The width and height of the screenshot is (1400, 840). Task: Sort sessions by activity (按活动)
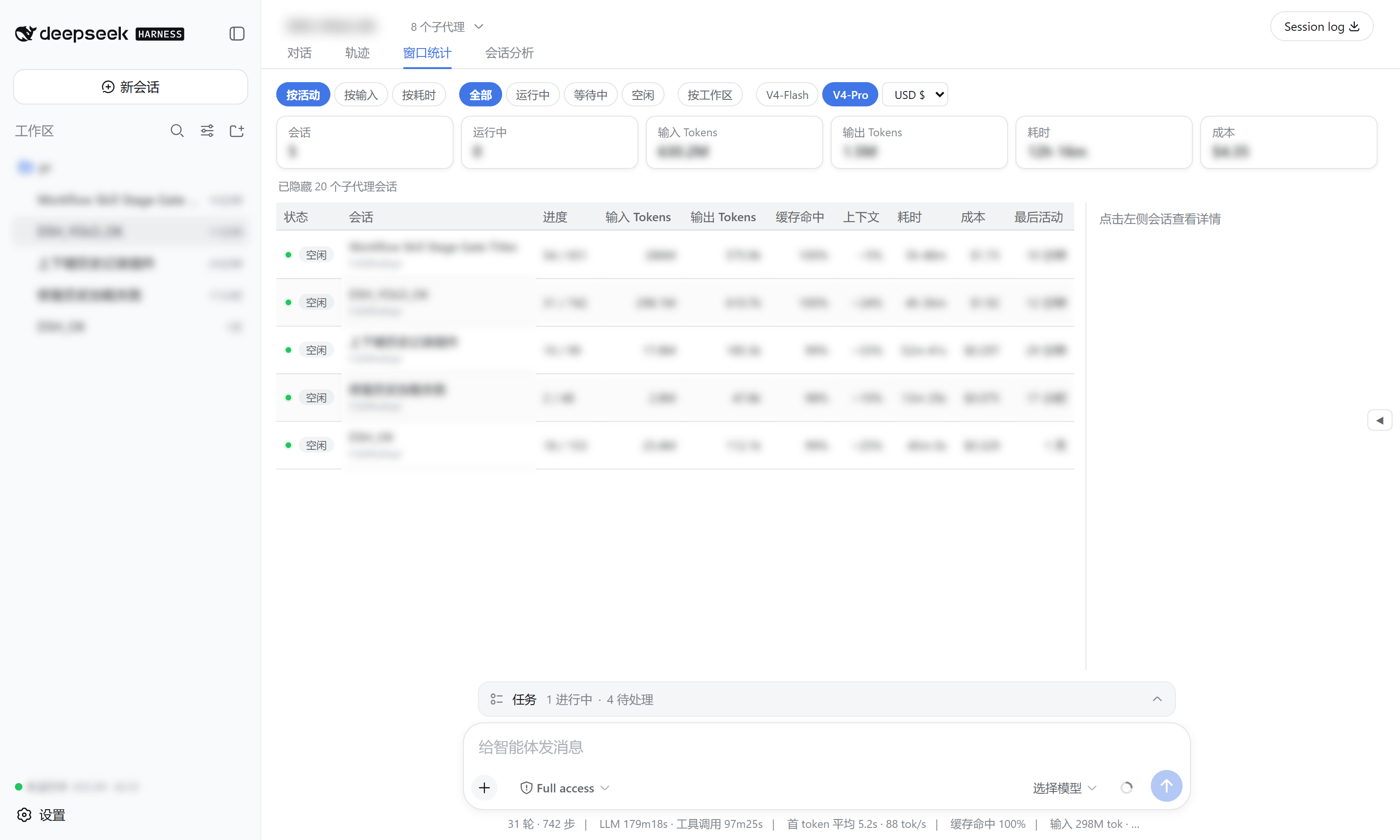tap(303, 95)
